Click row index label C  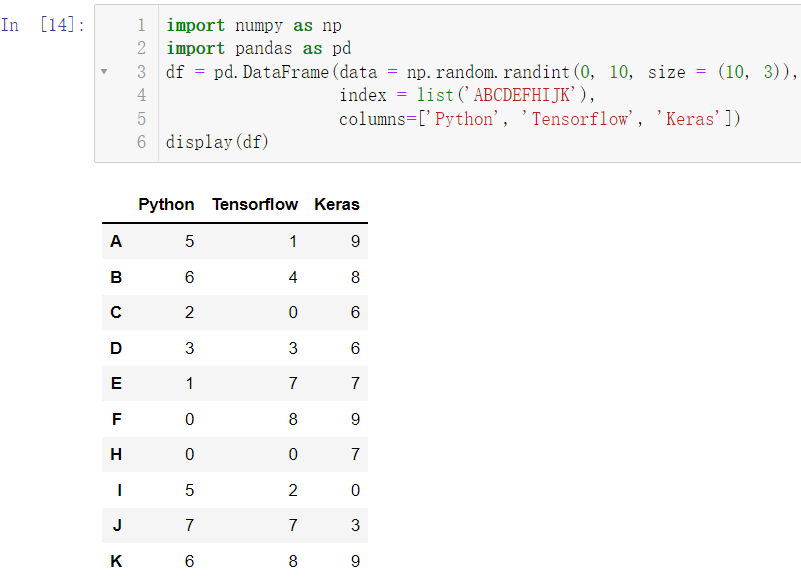[116, 312]
